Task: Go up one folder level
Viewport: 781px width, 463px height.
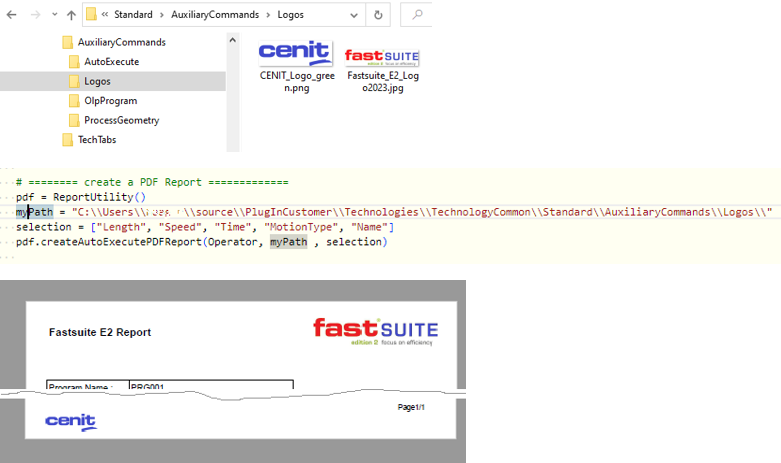Action: (71, 15)
